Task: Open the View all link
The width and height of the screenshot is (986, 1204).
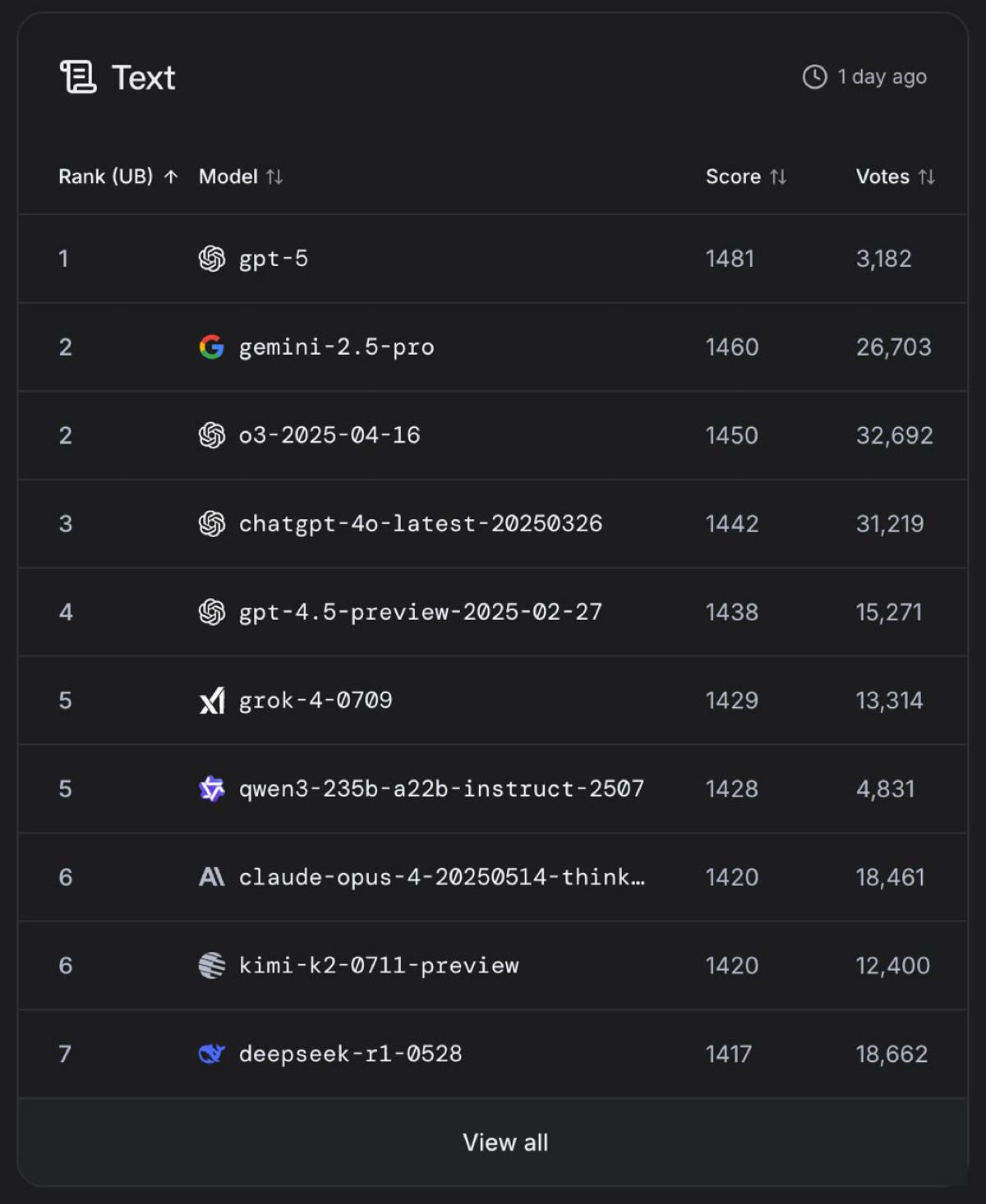Action: click(x=505, y=1142)
